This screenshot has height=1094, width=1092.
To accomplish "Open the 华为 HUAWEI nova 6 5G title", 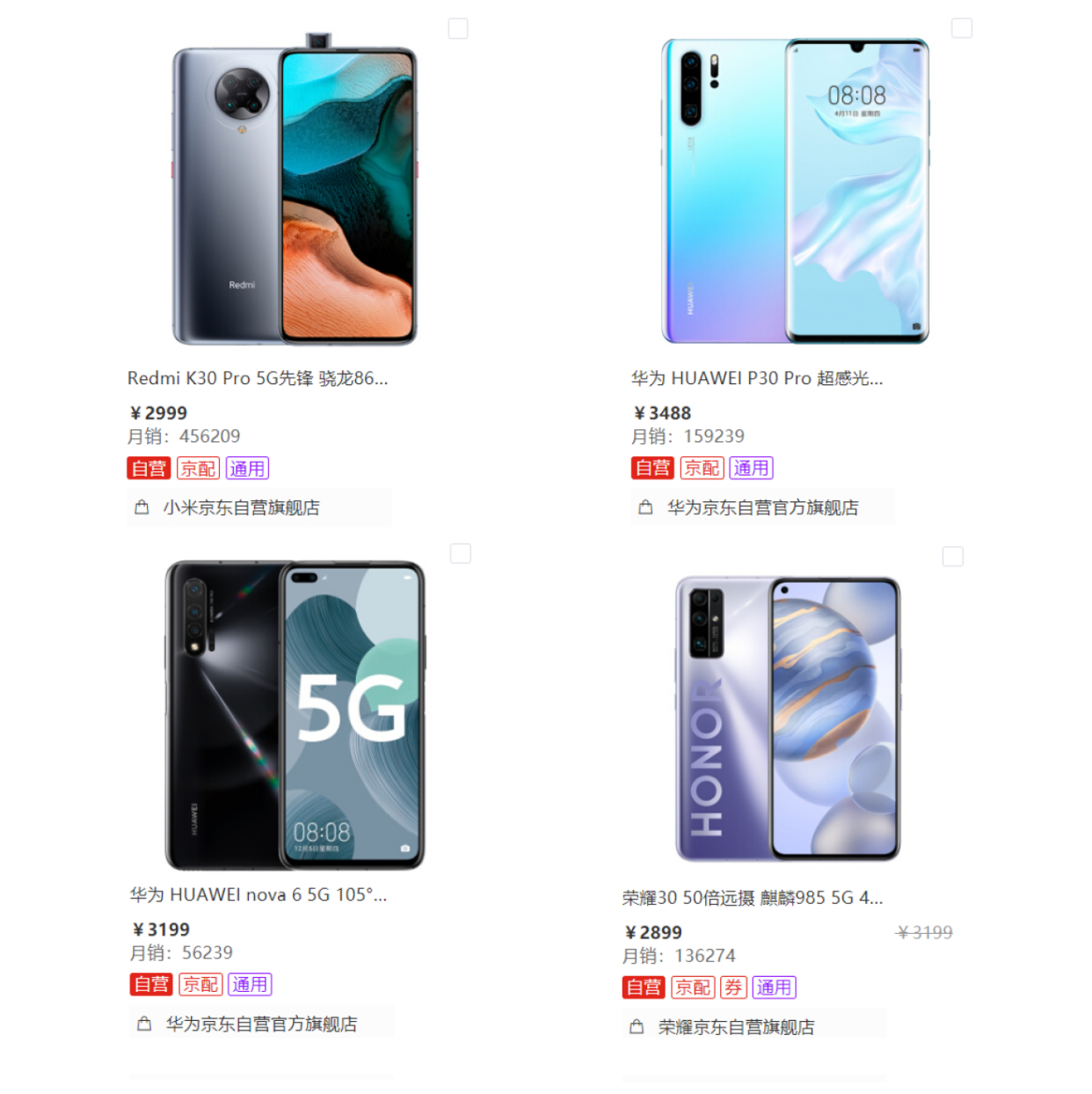I will (x=258, y=894).
